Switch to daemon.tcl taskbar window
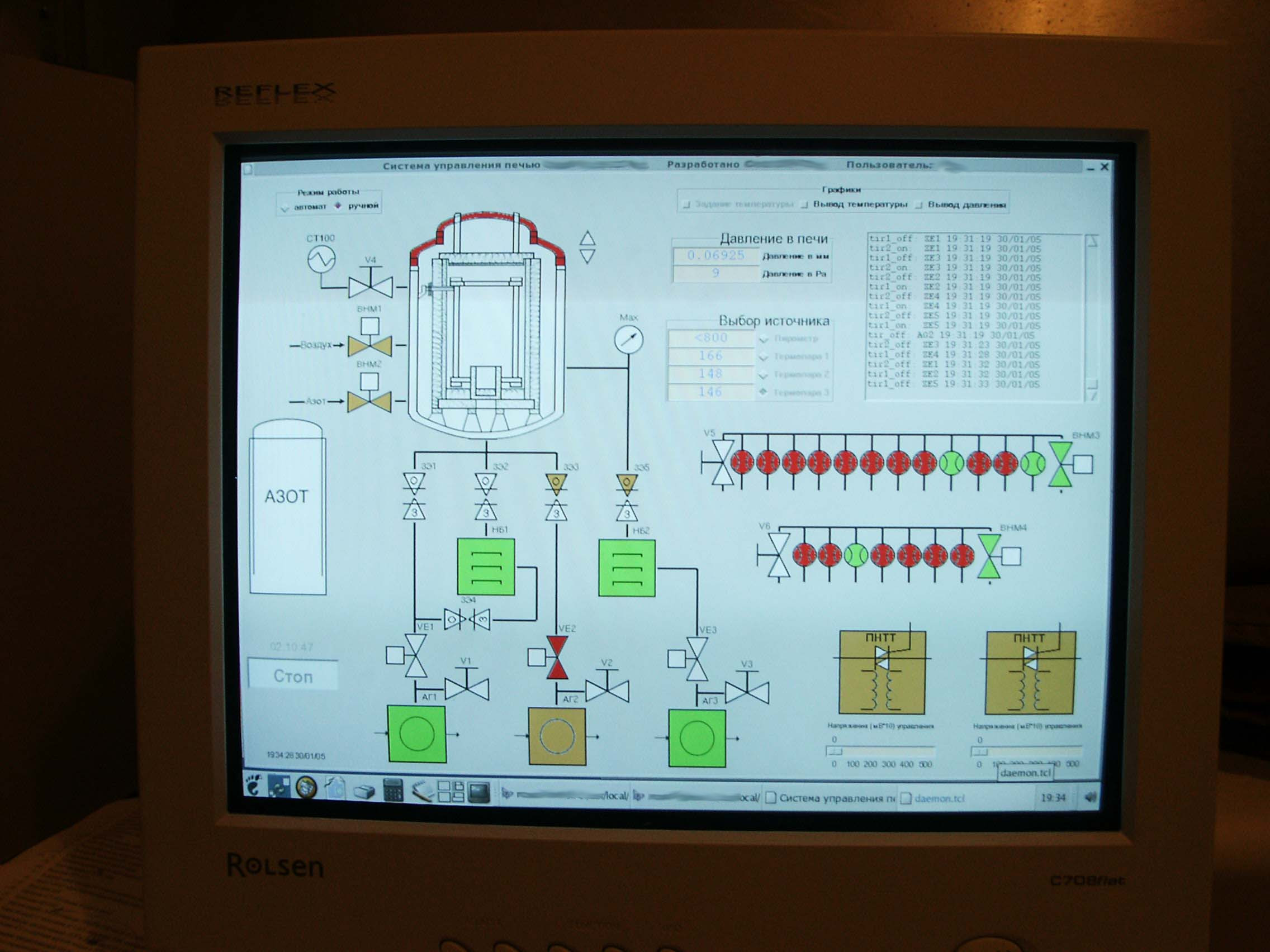The height and width of the screenshot is (952, 1270). pos(939,798)
